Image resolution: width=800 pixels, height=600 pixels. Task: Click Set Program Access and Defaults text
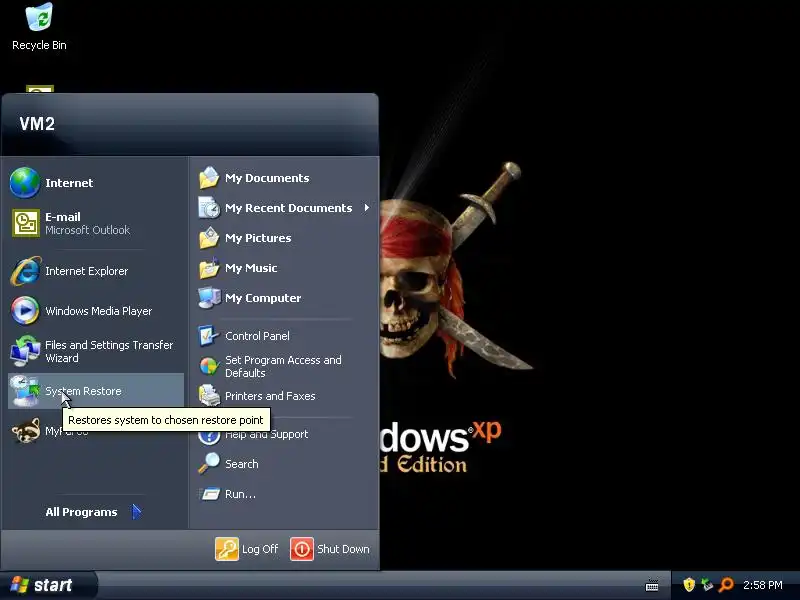click(x=283, y=366)
